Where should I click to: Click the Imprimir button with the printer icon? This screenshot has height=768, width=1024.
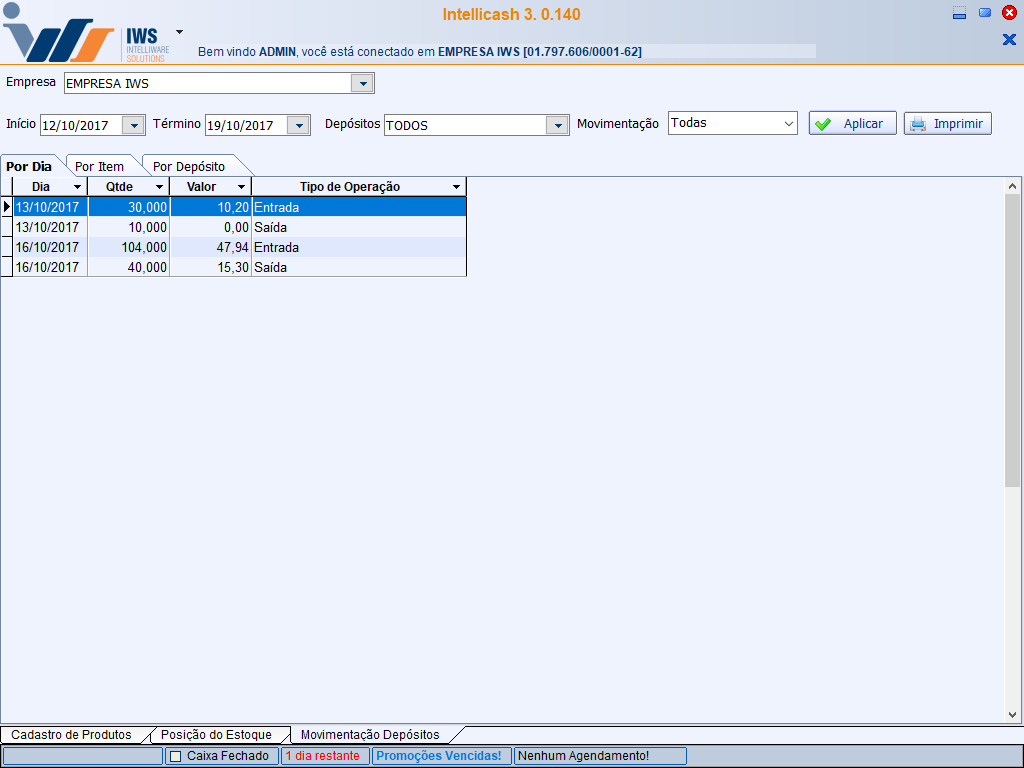coord(947,124)
